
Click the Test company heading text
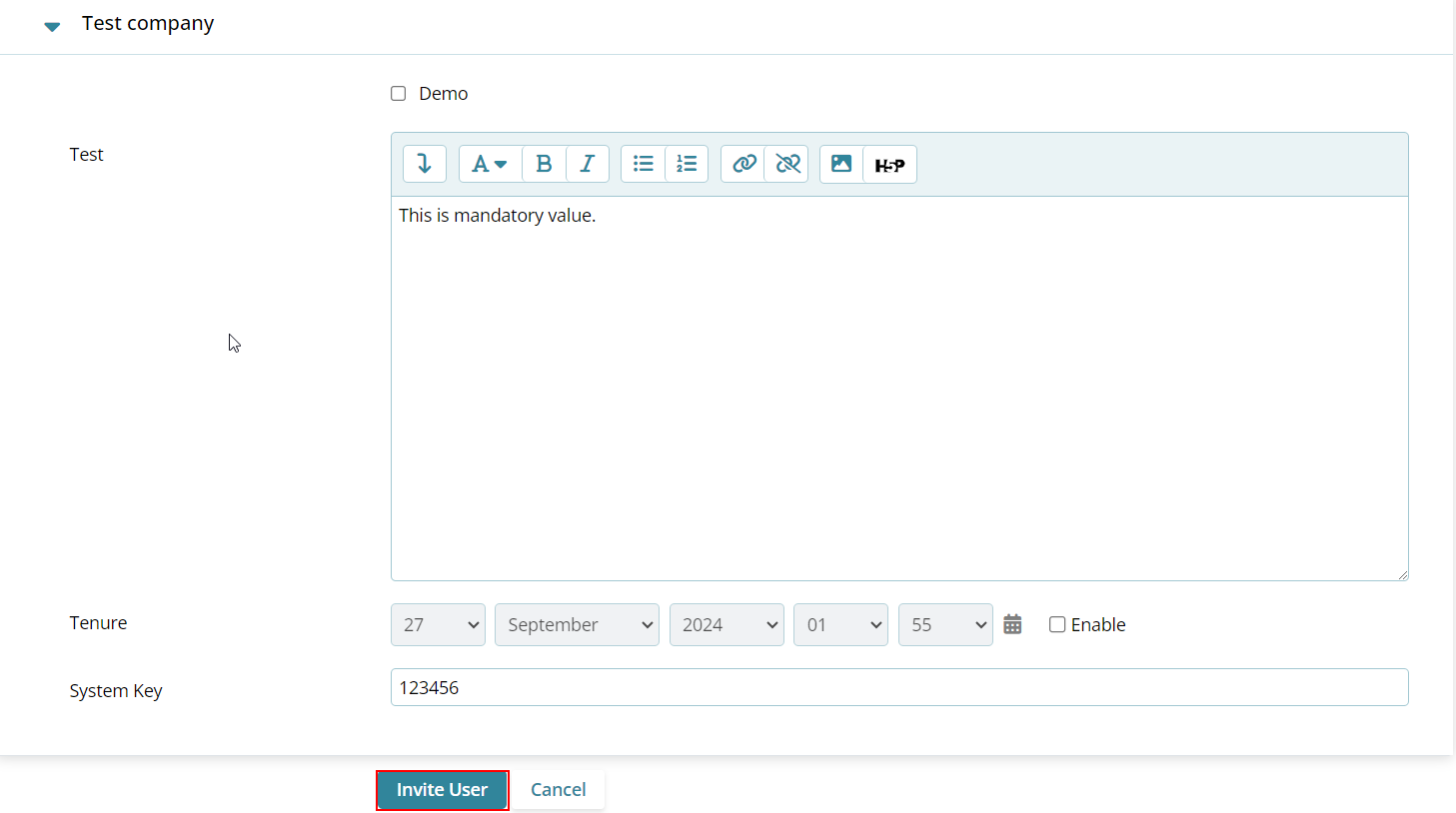(x=148, y=24)
